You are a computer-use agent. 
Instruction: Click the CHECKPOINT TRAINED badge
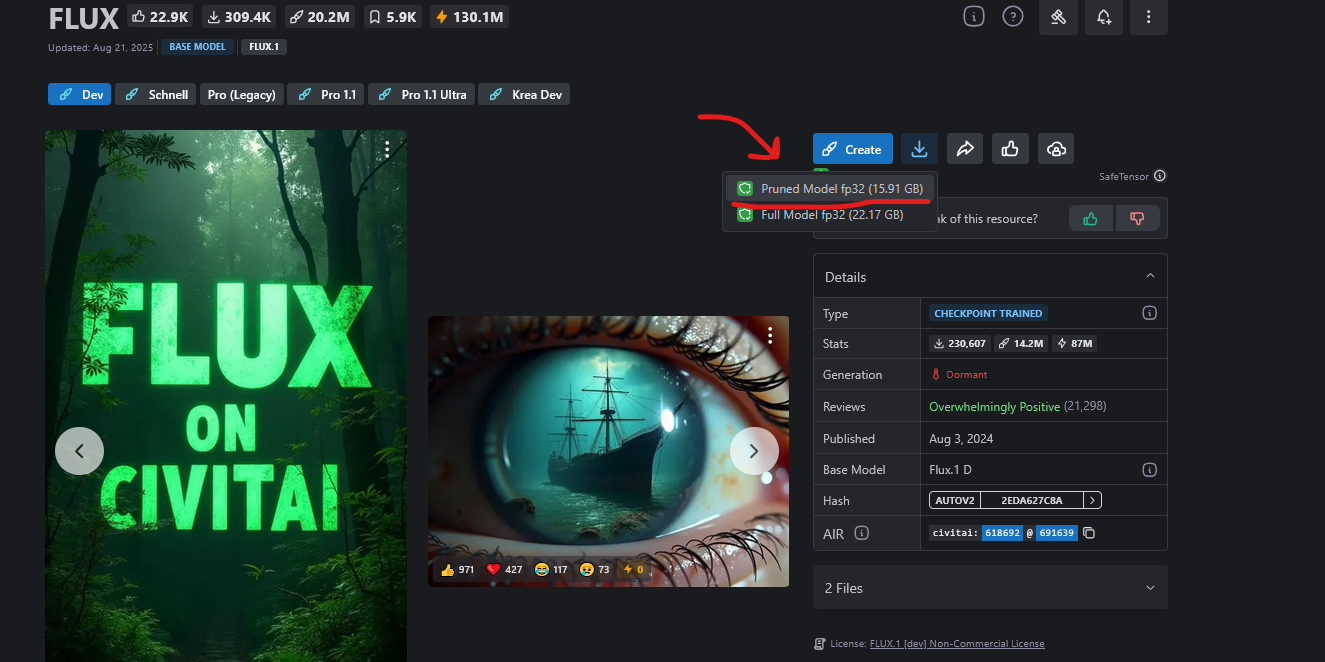click(988, 313)
